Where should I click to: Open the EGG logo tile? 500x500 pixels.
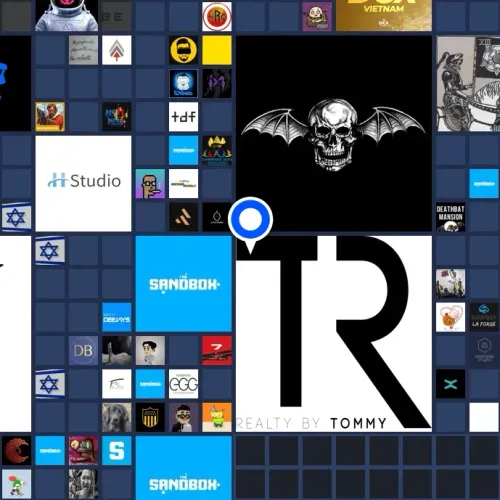[x=183, y=384]
